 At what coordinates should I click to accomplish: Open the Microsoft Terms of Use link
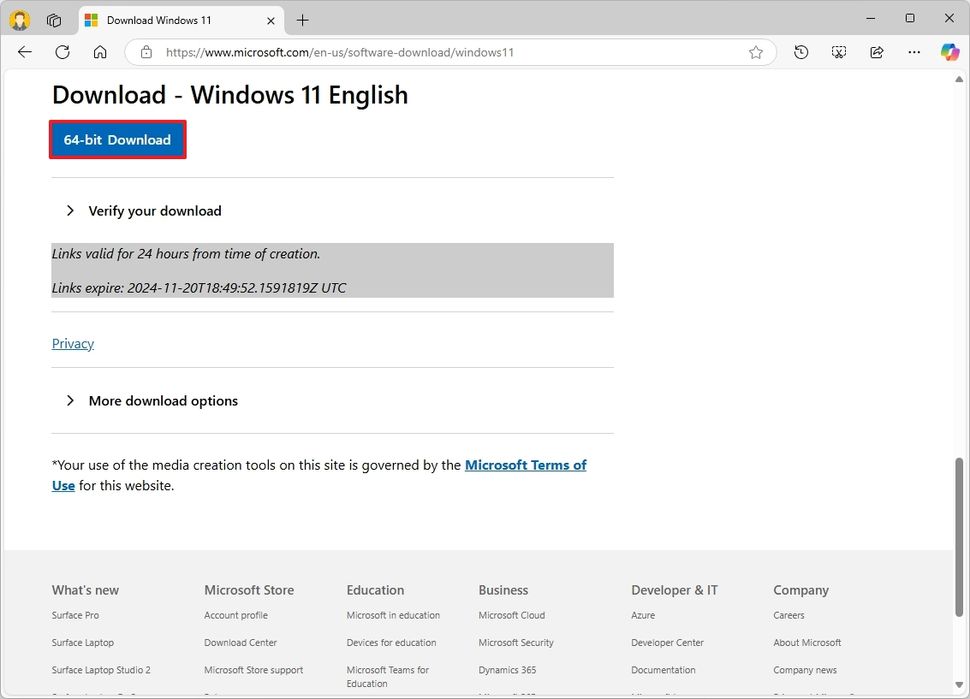point(525,464)
